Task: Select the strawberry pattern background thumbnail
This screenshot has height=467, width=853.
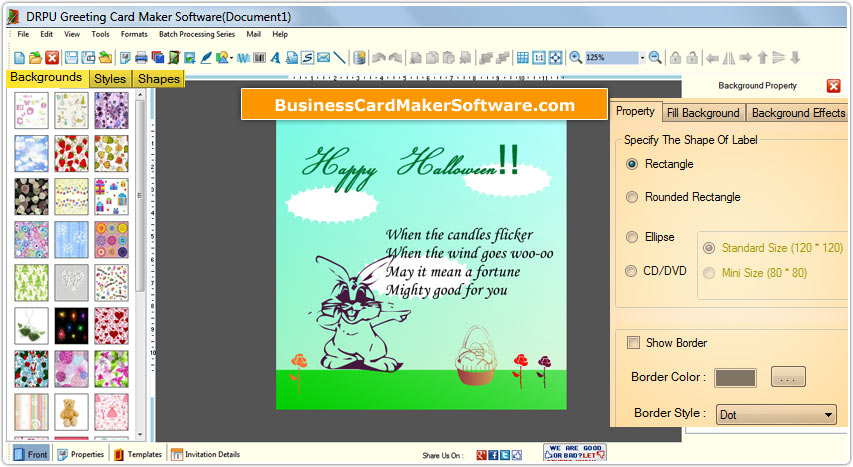Action: coord(71,154)
